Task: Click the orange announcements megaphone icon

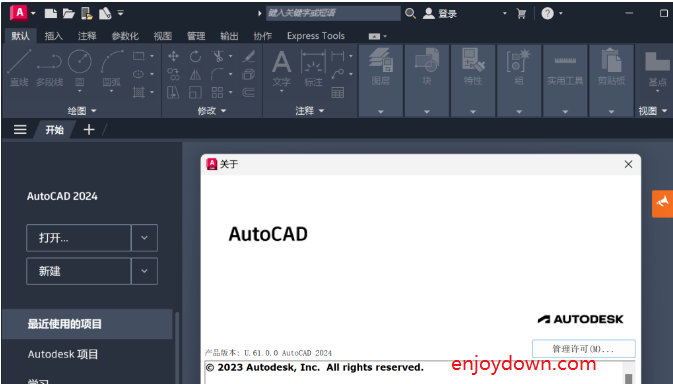Action: [662, 204]
